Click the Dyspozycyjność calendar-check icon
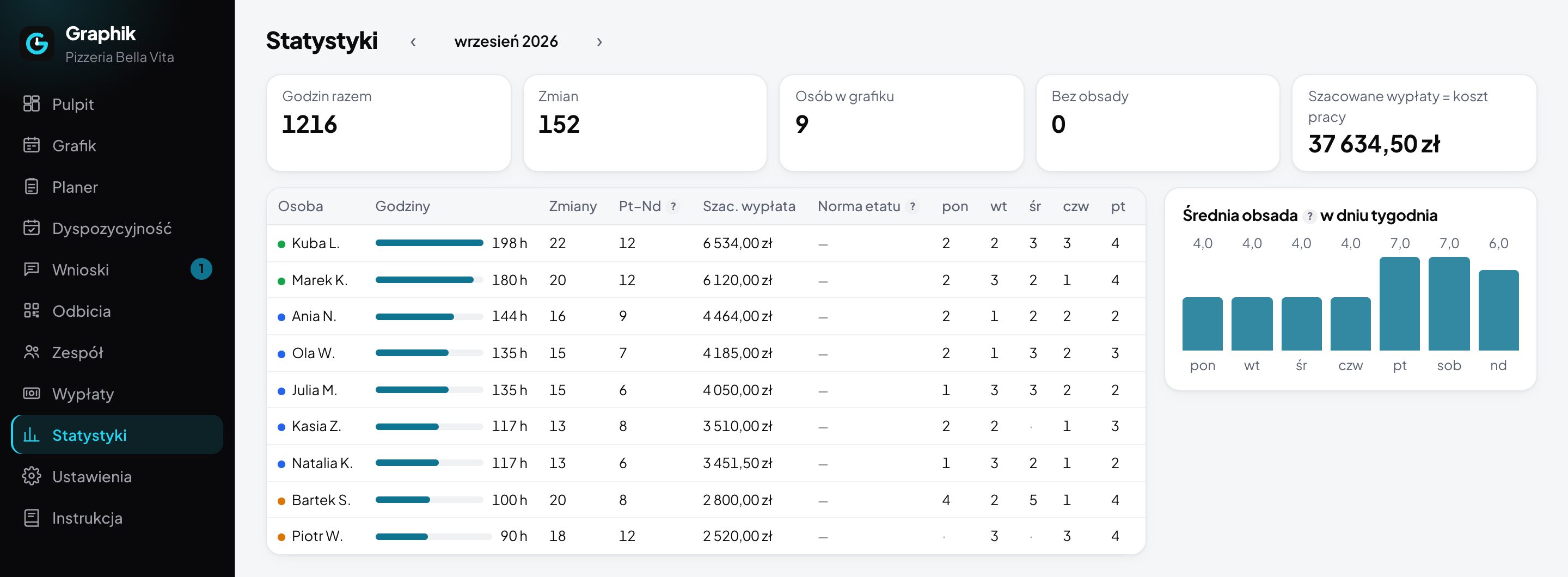Viewport: 1568px width, 577px height. [31, 228]
